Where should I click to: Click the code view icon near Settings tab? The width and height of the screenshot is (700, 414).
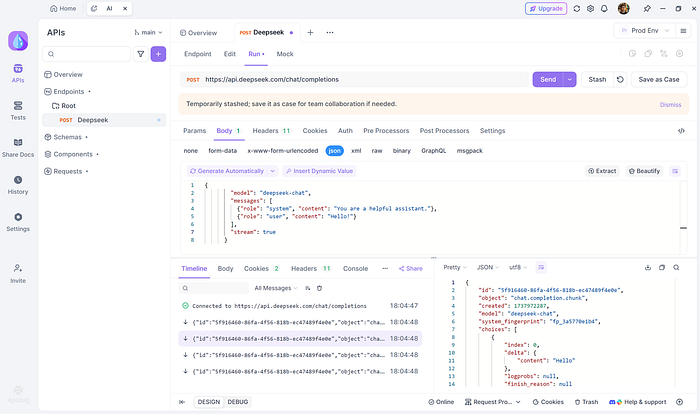(681, 131)
